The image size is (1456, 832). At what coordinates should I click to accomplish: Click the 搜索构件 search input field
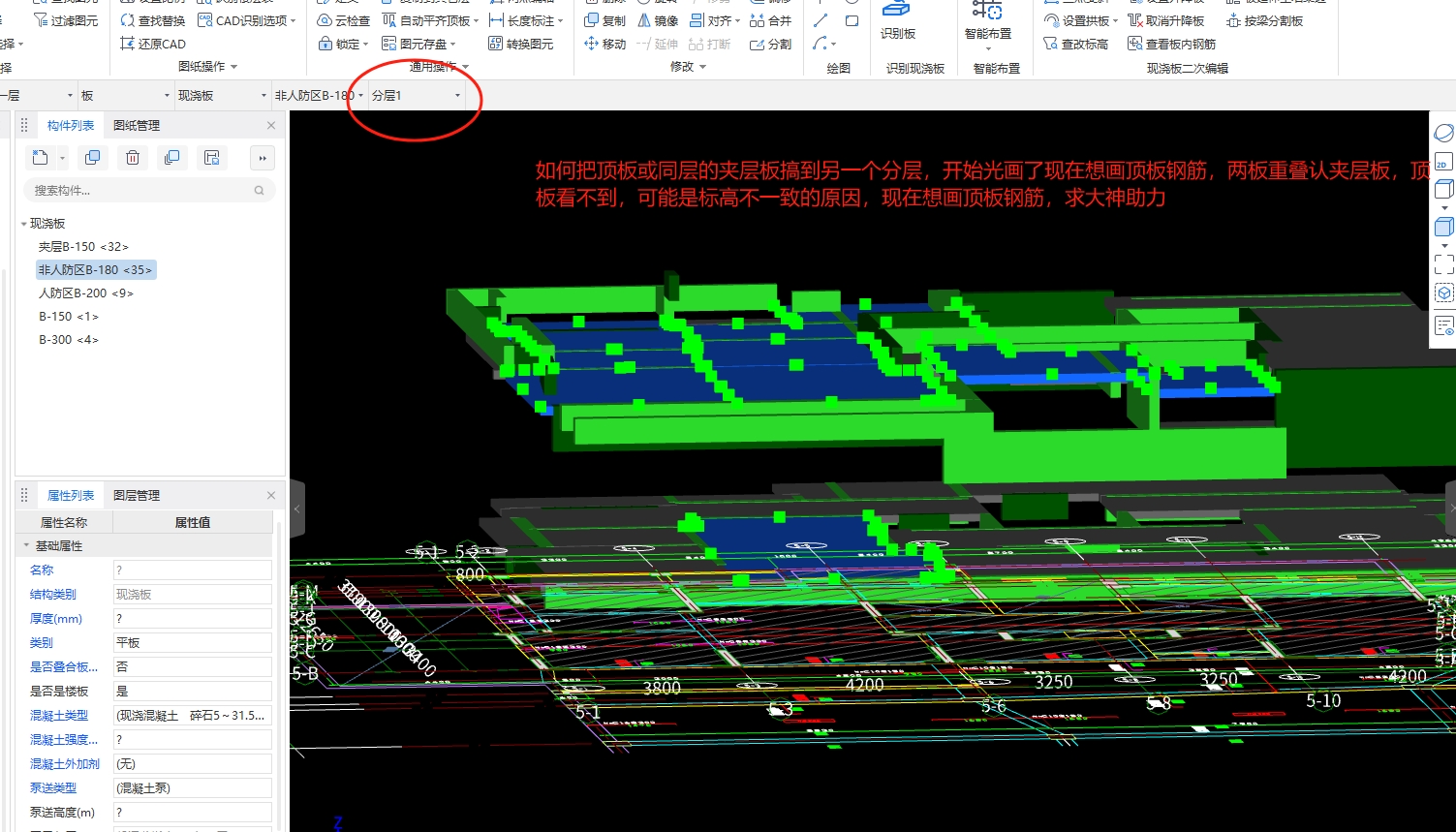[x=149, y=191]
